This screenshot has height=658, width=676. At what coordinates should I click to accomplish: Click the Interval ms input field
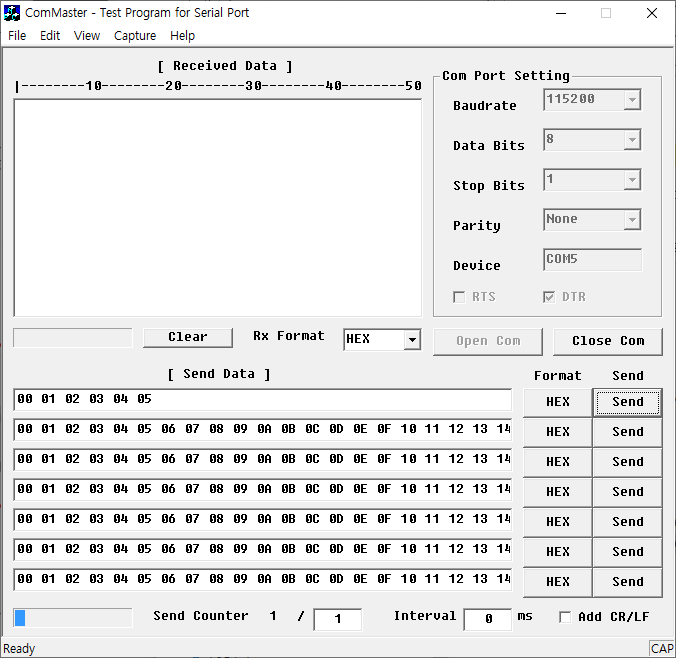coord(487,619)
